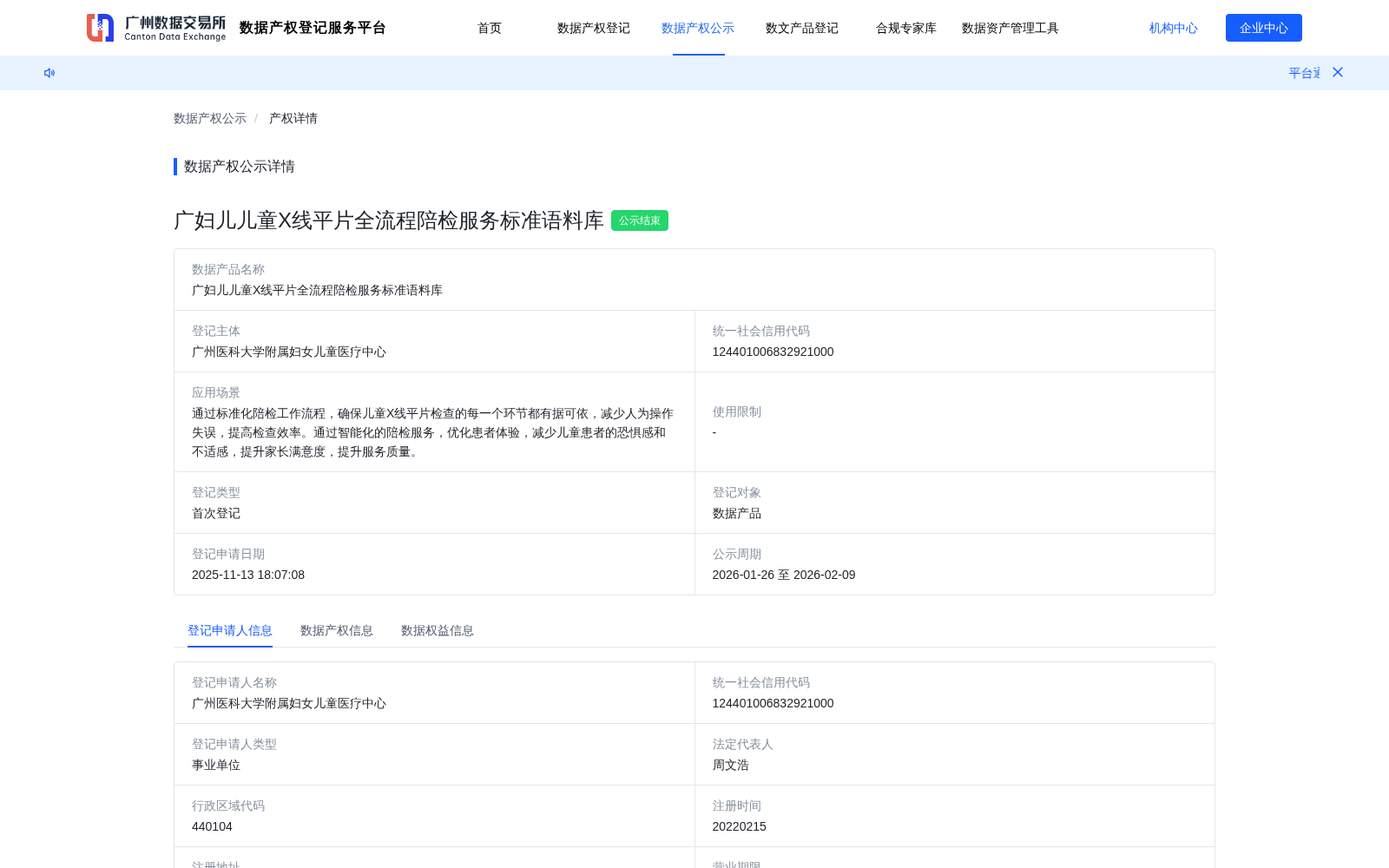Screen dimensions: 1389x868
Task: Click the 公示结束 status badge
Action: coord(640,220)
